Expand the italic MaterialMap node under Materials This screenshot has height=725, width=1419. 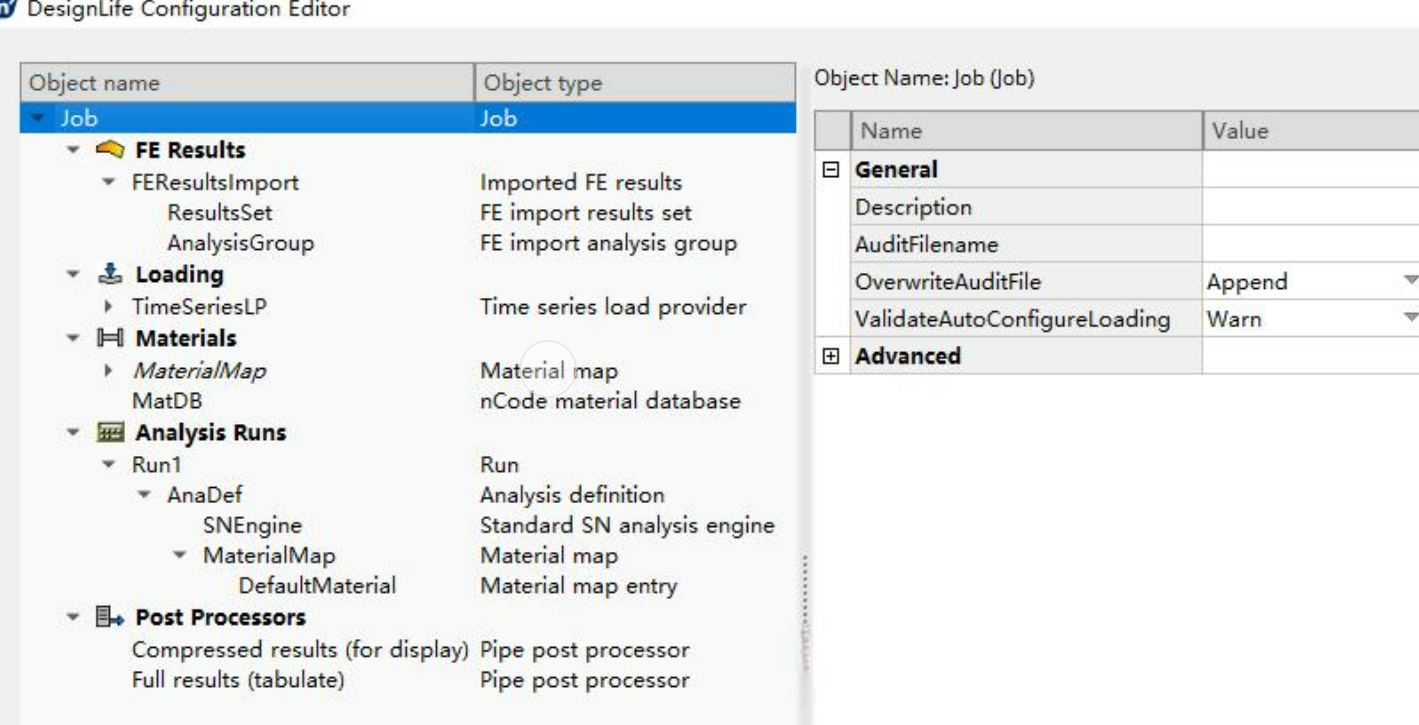tap(109, 370)
